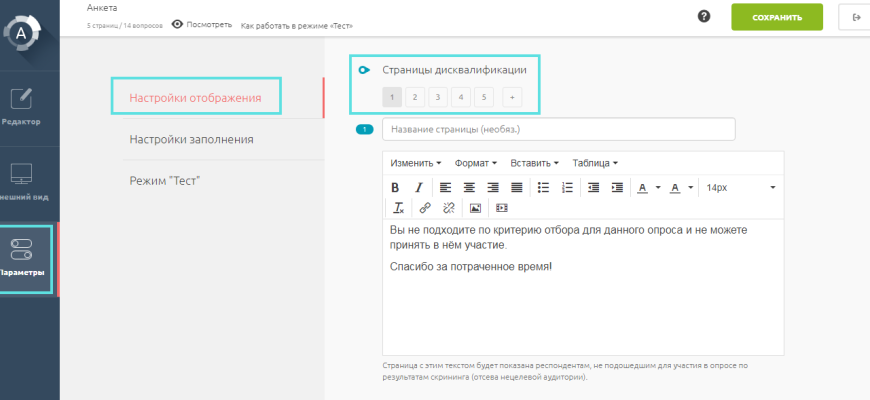Screen dimensions: 870x400
Task: Select the Настройки заполнения tab
Action: pos(191,140)
